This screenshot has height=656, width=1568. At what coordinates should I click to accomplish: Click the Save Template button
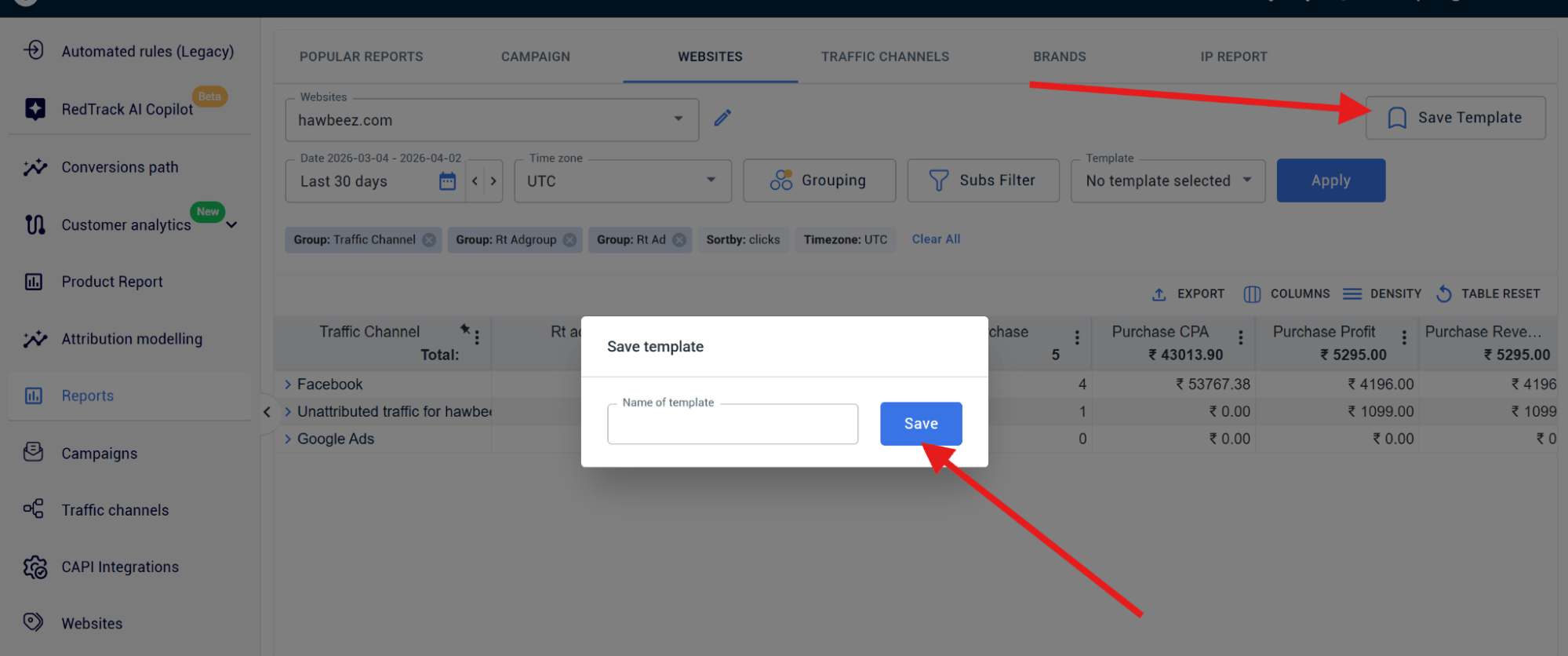(x=1455, y=118)
